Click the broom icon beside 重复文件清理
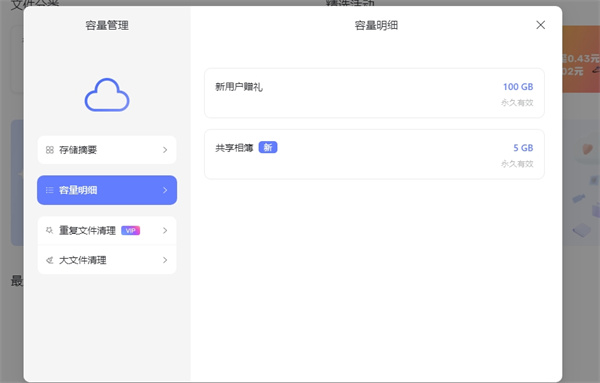 point(49,230)
